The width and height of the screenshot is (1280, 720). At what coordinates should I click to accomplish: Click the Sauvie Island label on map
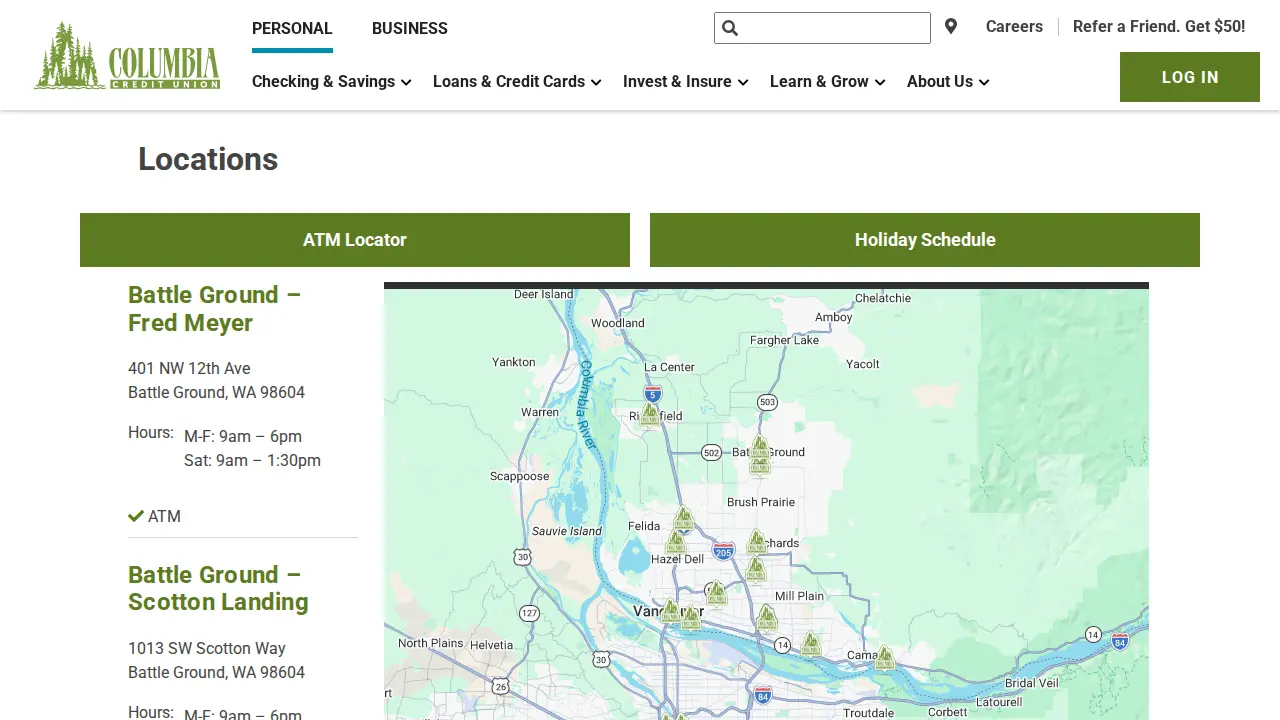click(567, 531)
